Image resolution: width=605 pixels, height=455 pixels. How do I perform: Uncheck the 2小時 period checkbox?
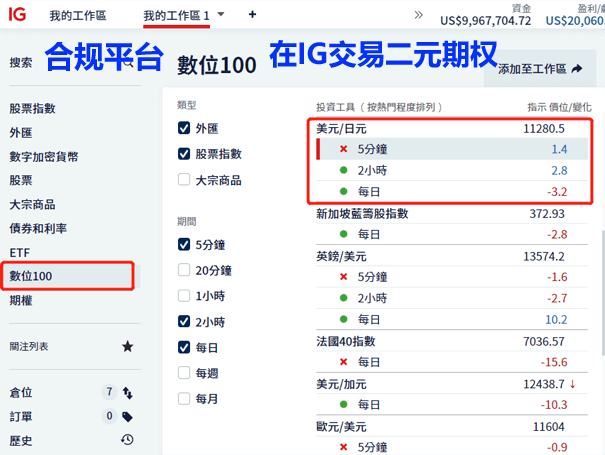point(184,321)
